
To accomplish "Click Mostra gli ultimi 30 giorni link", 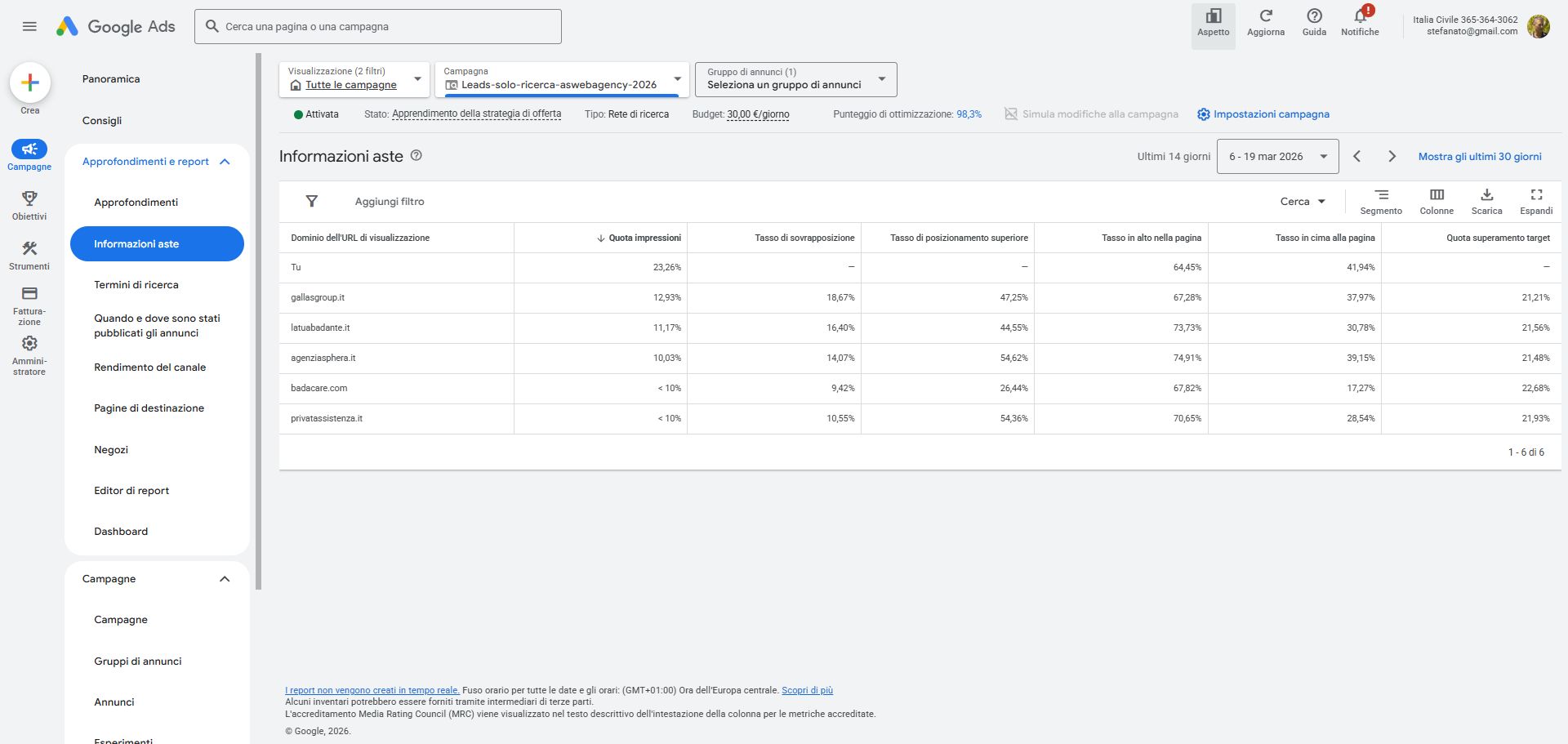I will pyautogui.click(x=1480, y=157).
